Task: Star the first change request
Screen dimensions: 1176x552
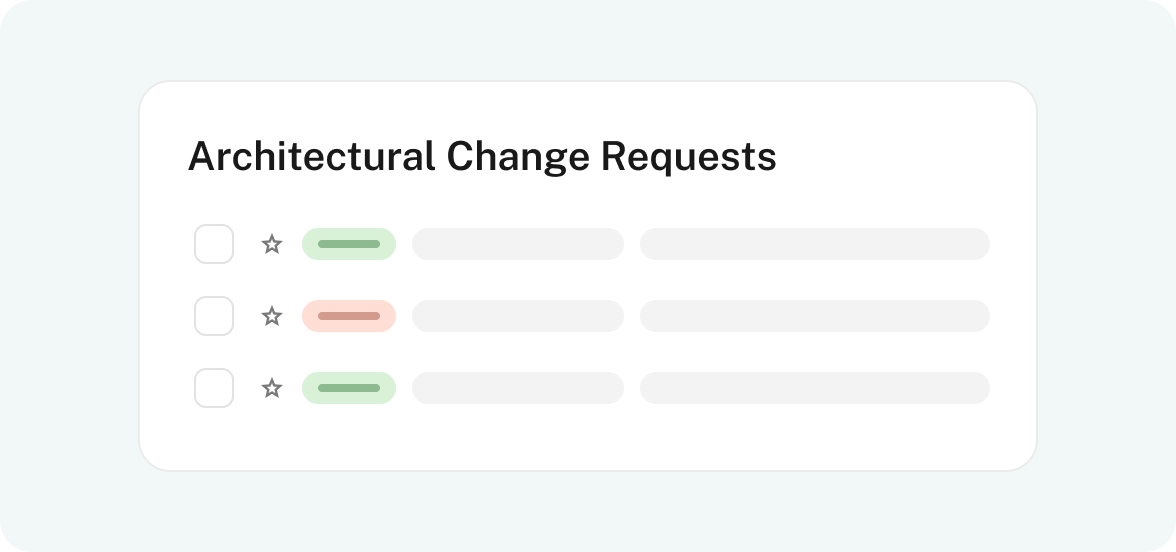Action: pos(272,244)
